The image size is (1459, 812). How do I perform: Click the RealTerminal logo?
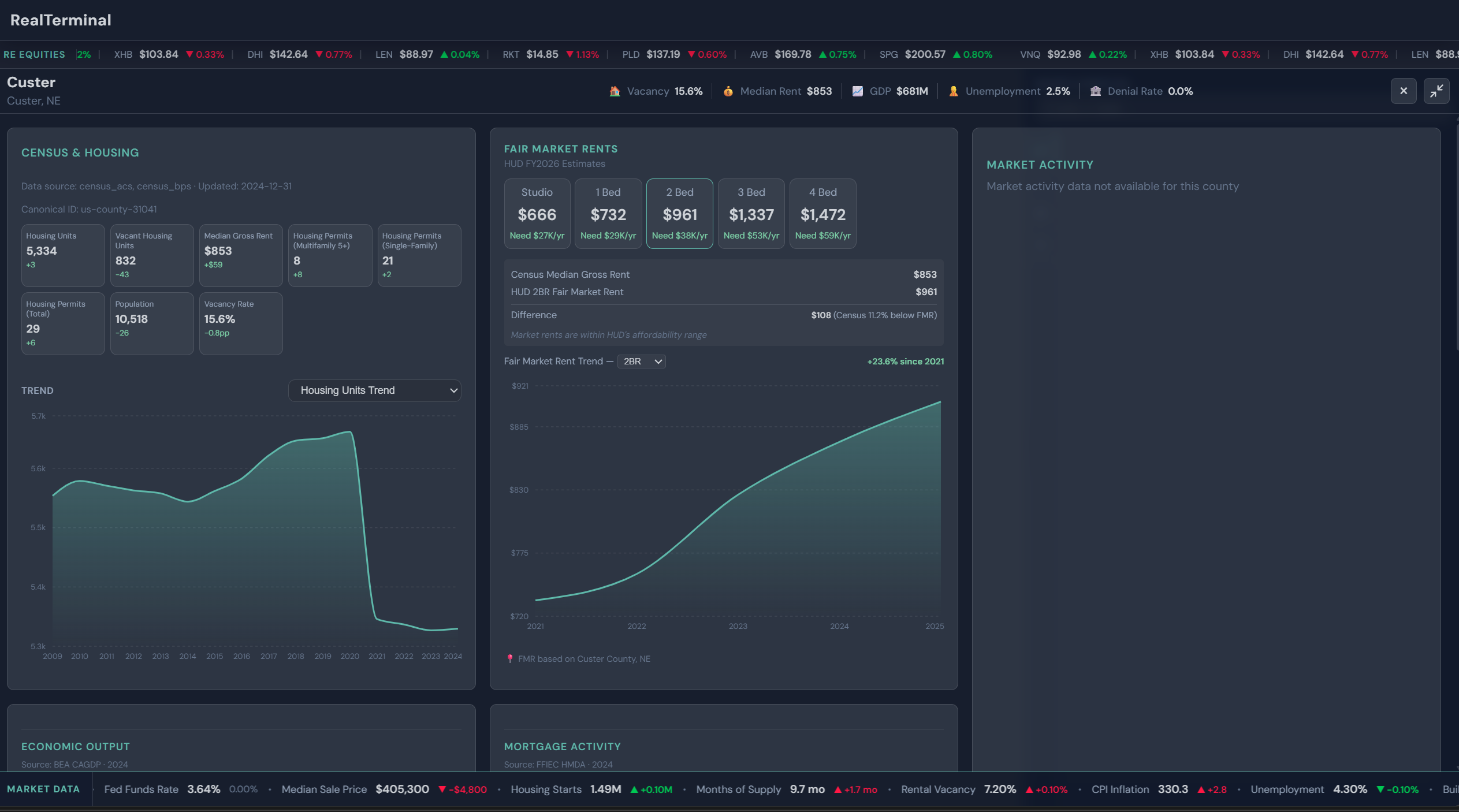(x=61, y=20)
